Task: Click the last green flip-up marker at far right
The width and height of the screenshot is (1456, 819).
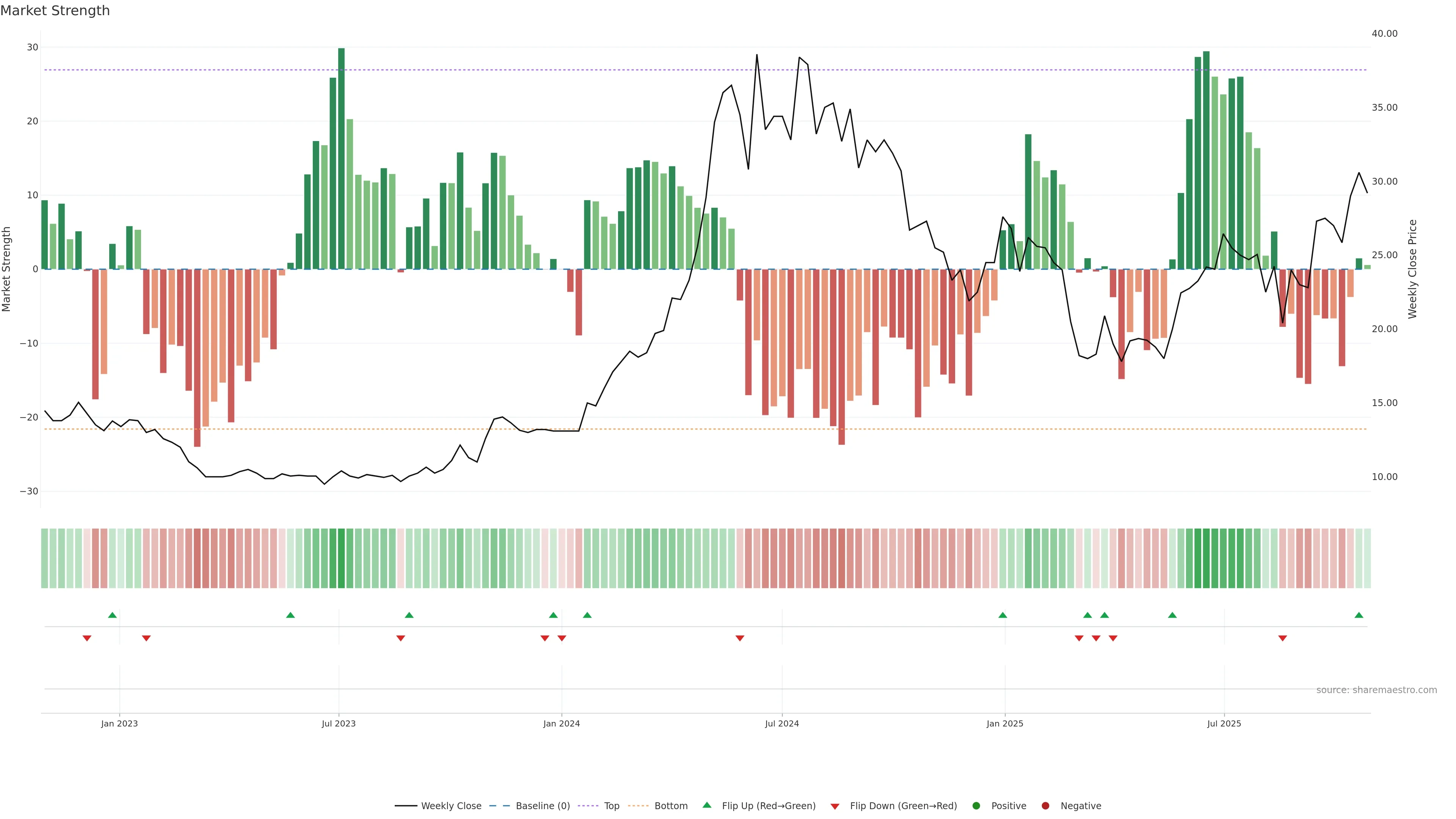Action: 1359,615
